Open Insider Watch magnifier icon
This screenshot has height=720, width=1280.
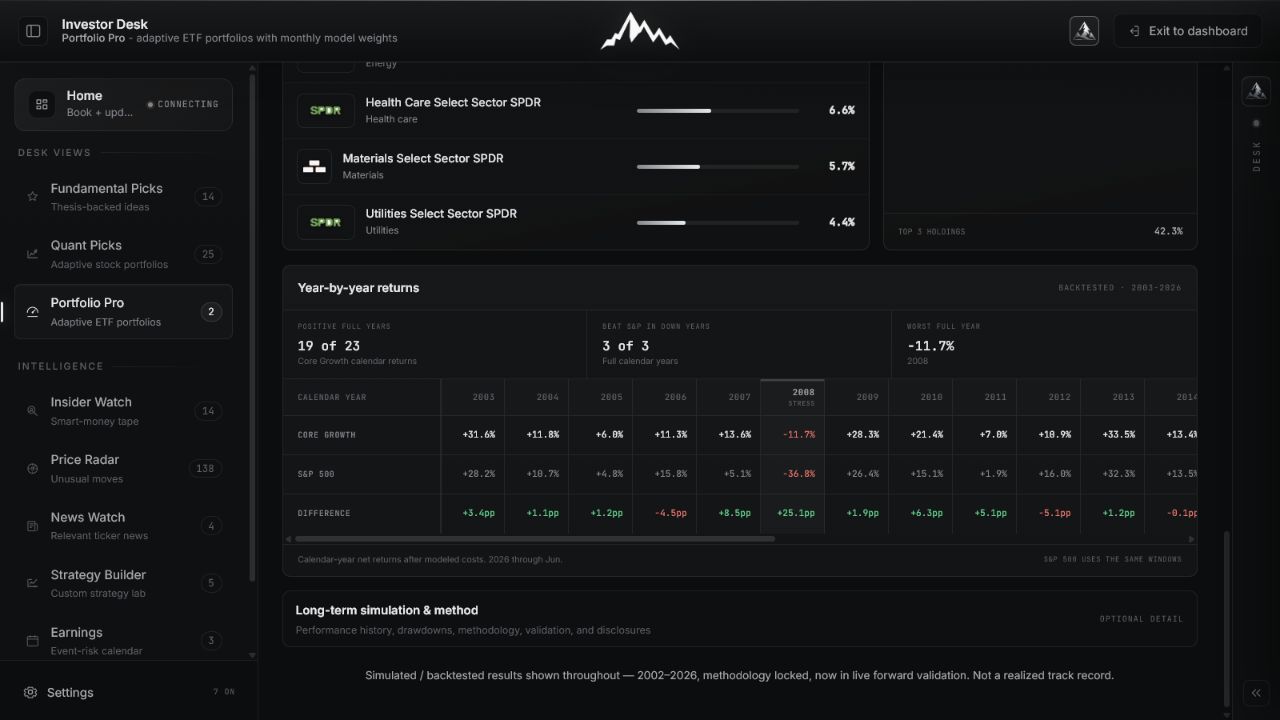pos(32,411)
